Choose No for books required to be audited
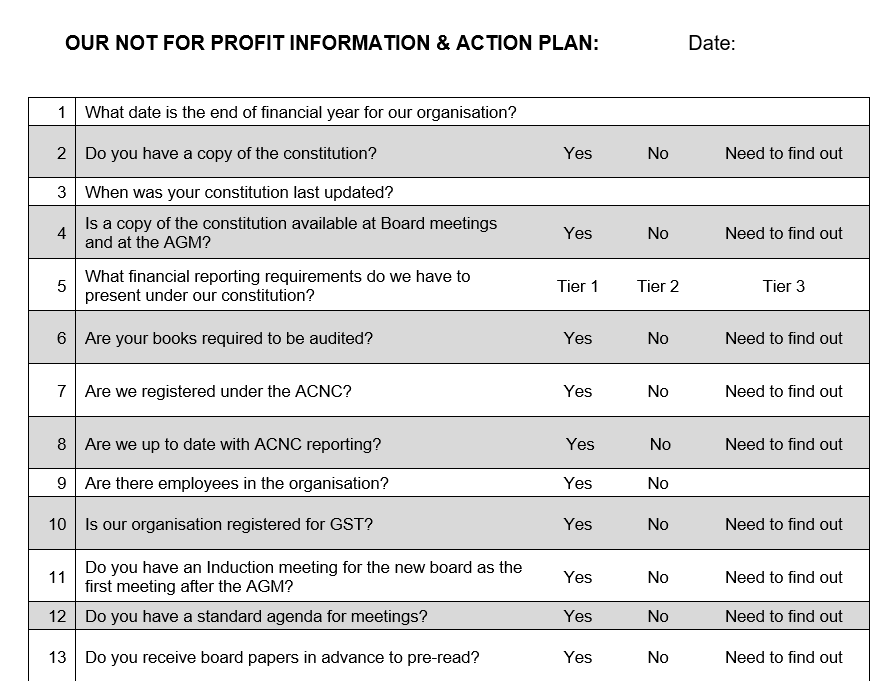Image resolution: width=888 pixels, height=682 pixels. coord(658,338)
